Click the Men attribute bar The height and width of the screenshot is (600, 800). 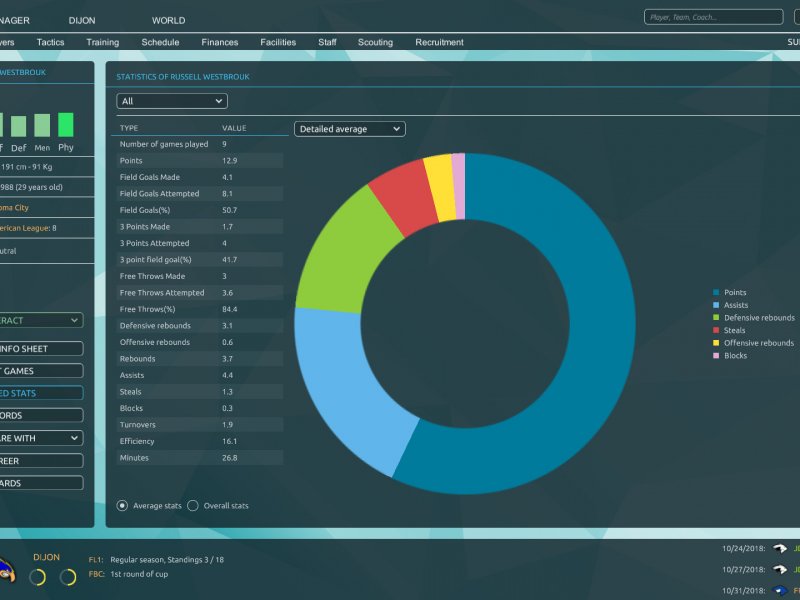coord(42,126)
